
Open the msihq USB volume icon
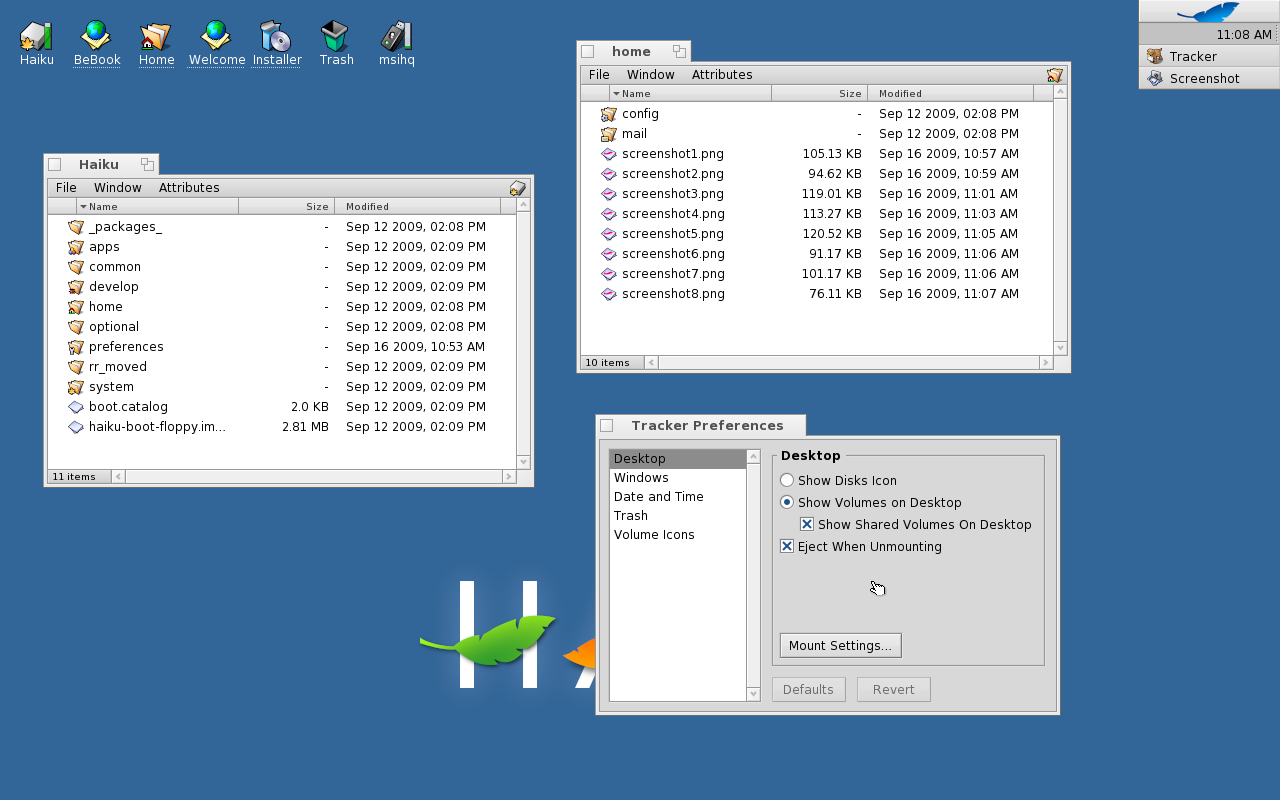(x=396, y=37)
